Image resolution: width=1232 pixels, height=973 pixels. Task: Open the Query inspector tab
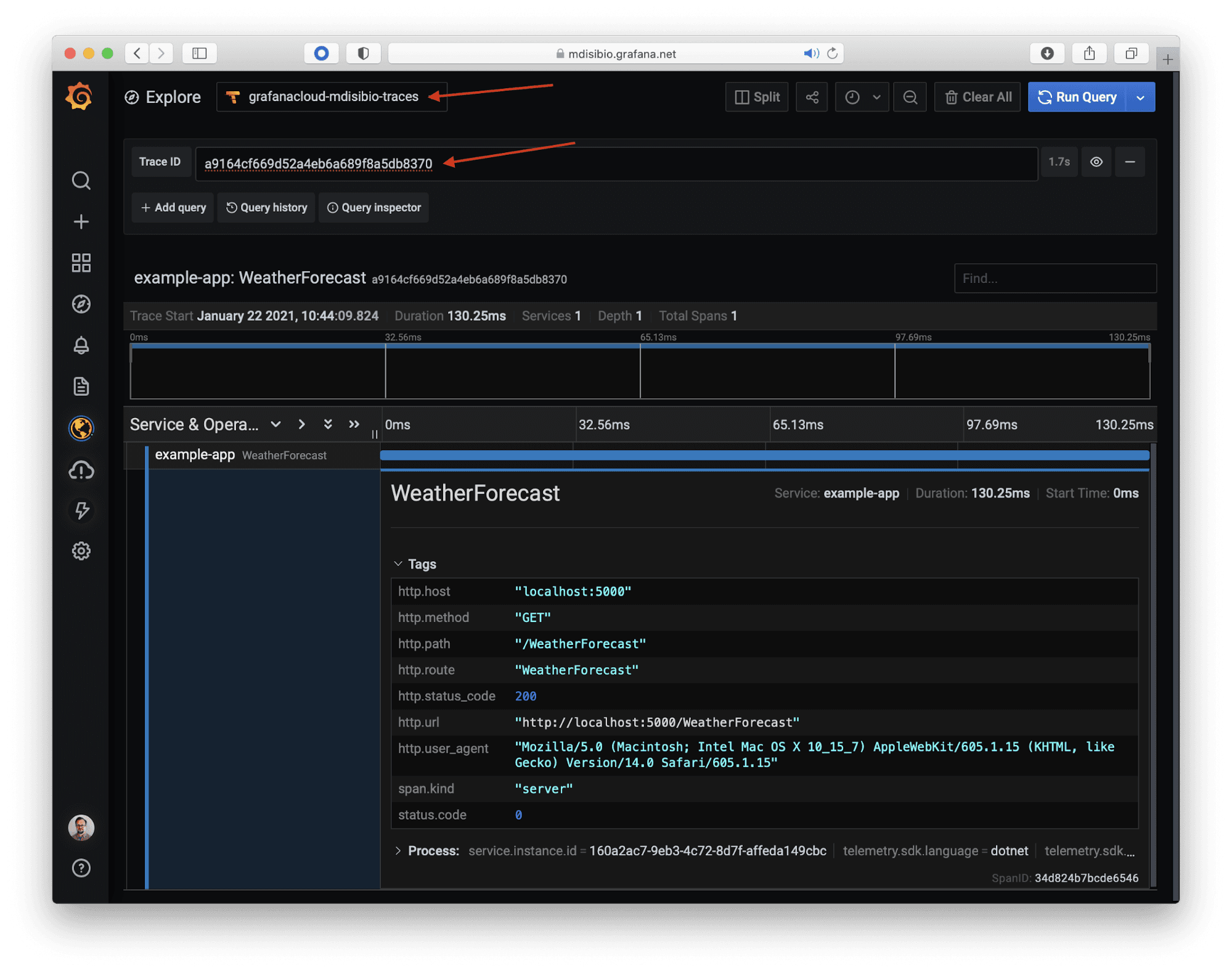[373, 208]
